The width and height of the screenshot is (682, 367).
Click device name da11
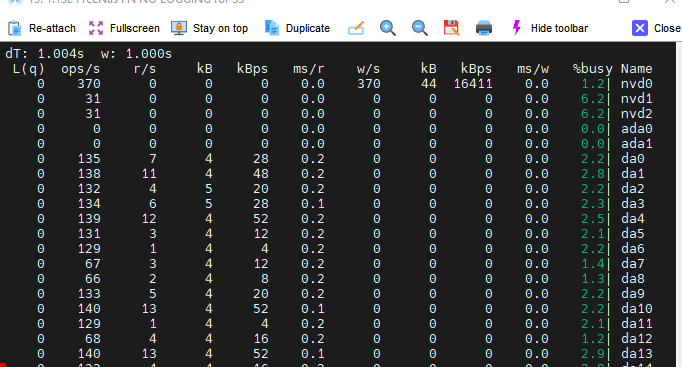(x=636, y=324)
